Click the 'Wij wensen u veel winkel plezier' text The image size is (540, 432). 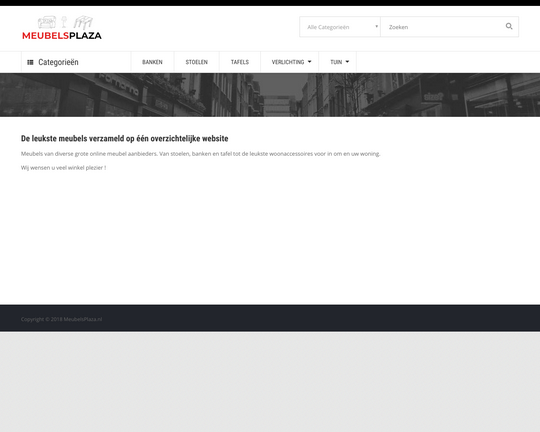(x=63, y=168)
